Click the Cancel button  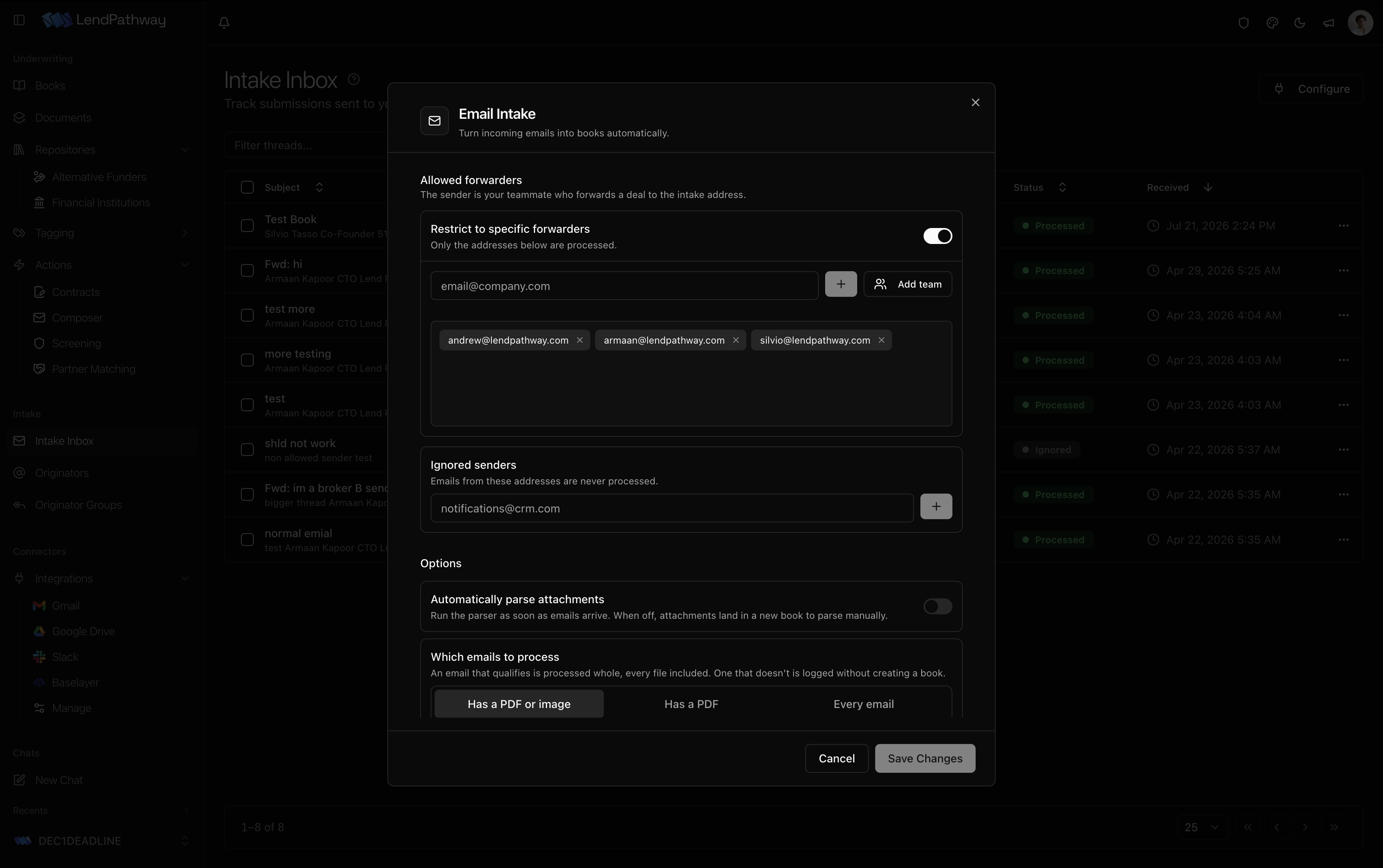[x=836, y=758]
